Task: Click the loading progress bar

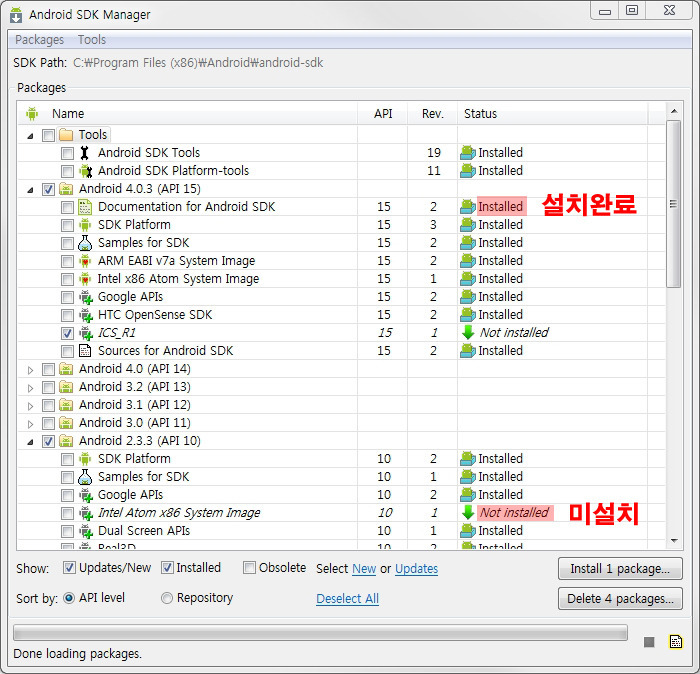Action: pos(320,632)
